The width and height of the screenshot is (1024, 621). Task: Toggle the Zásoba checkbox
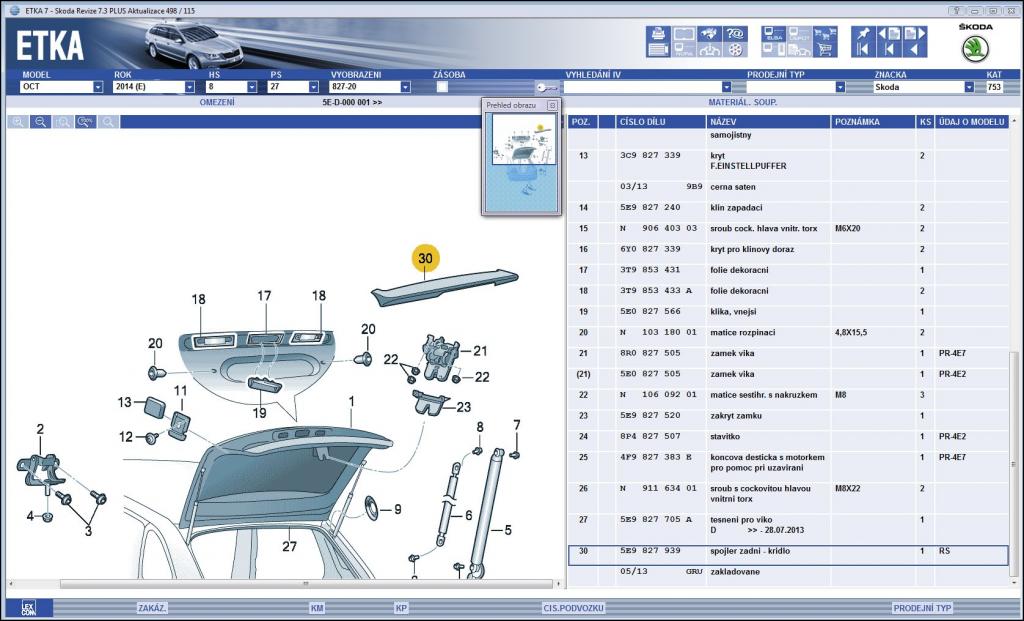(442, 87)
